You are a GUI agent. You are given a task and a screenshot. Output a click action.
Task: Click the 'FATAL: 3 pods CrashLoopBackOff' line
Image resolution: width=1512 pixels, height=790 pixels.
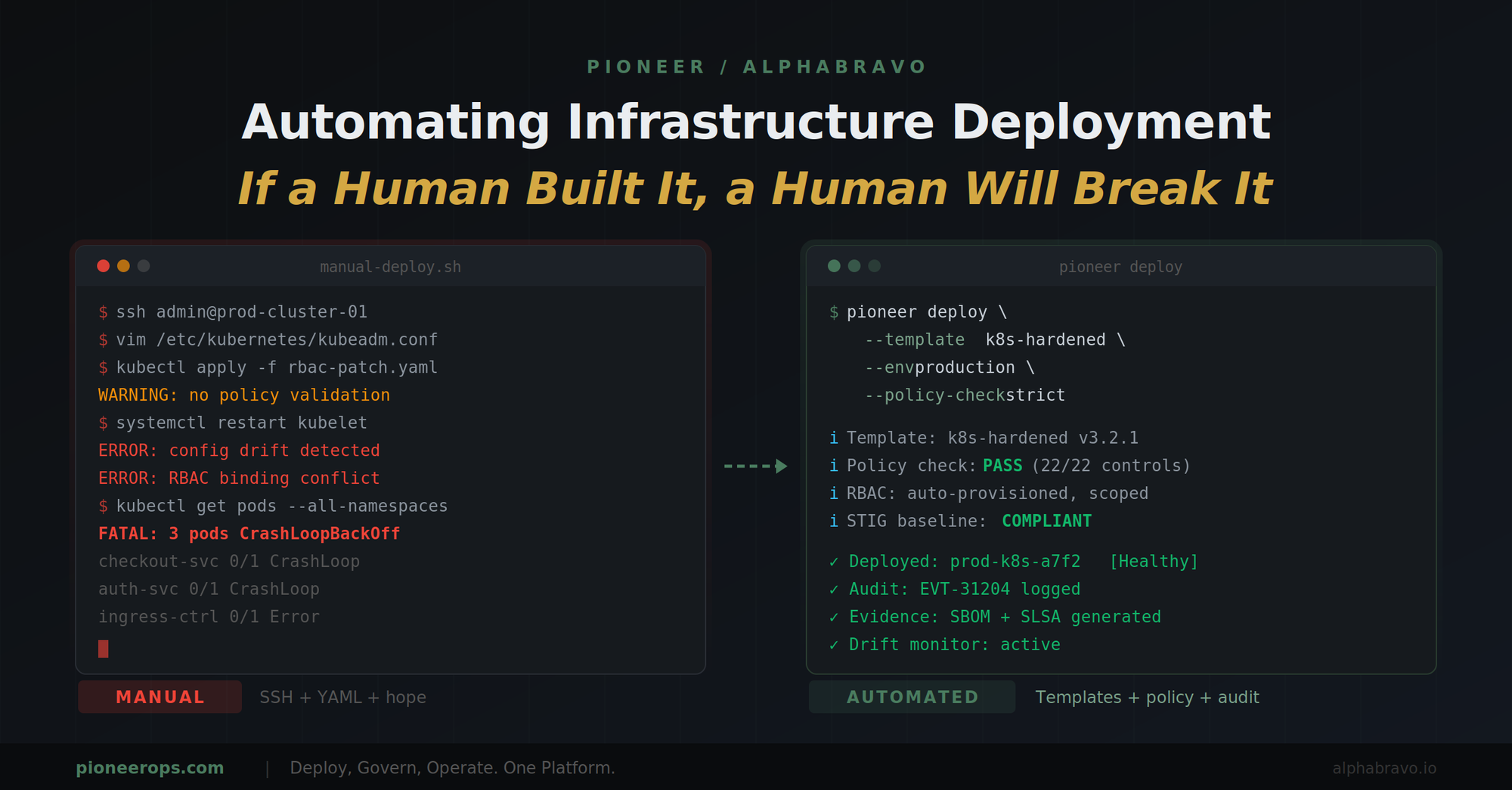pyautogui.click(x=249, y=534)
